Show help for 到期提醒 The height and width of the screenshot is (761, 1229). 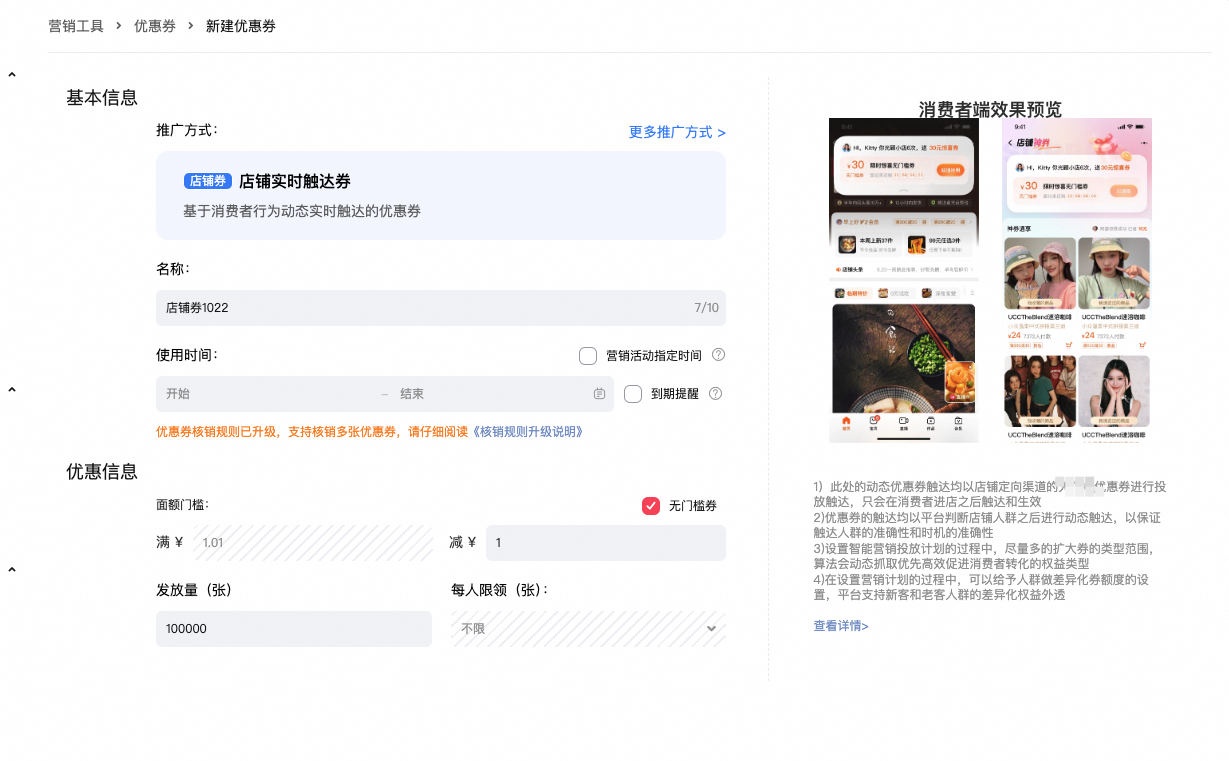point(715,394)
